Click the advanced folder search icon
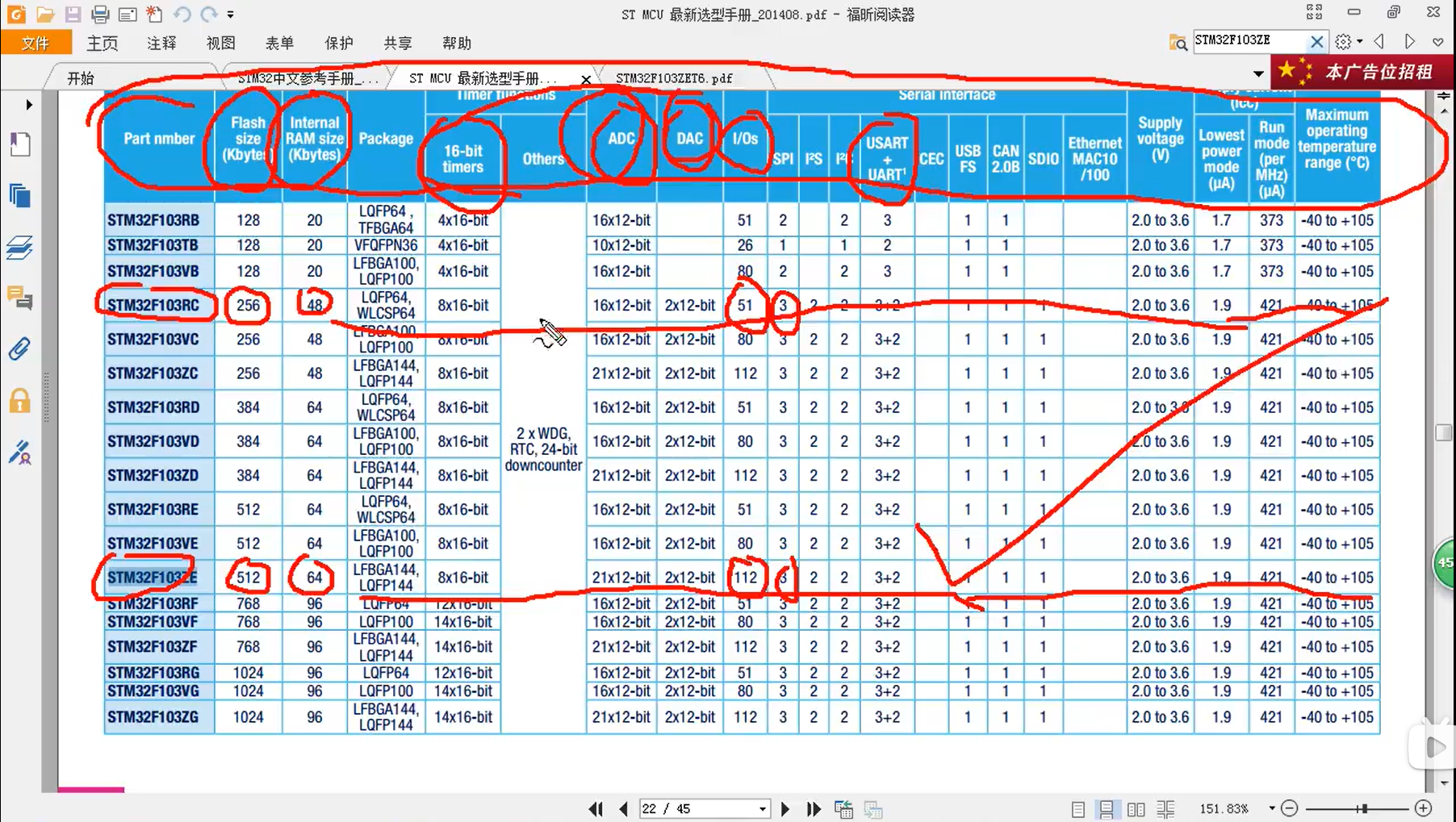Viewport: 1456px width, 822px height. [1178, 42]
